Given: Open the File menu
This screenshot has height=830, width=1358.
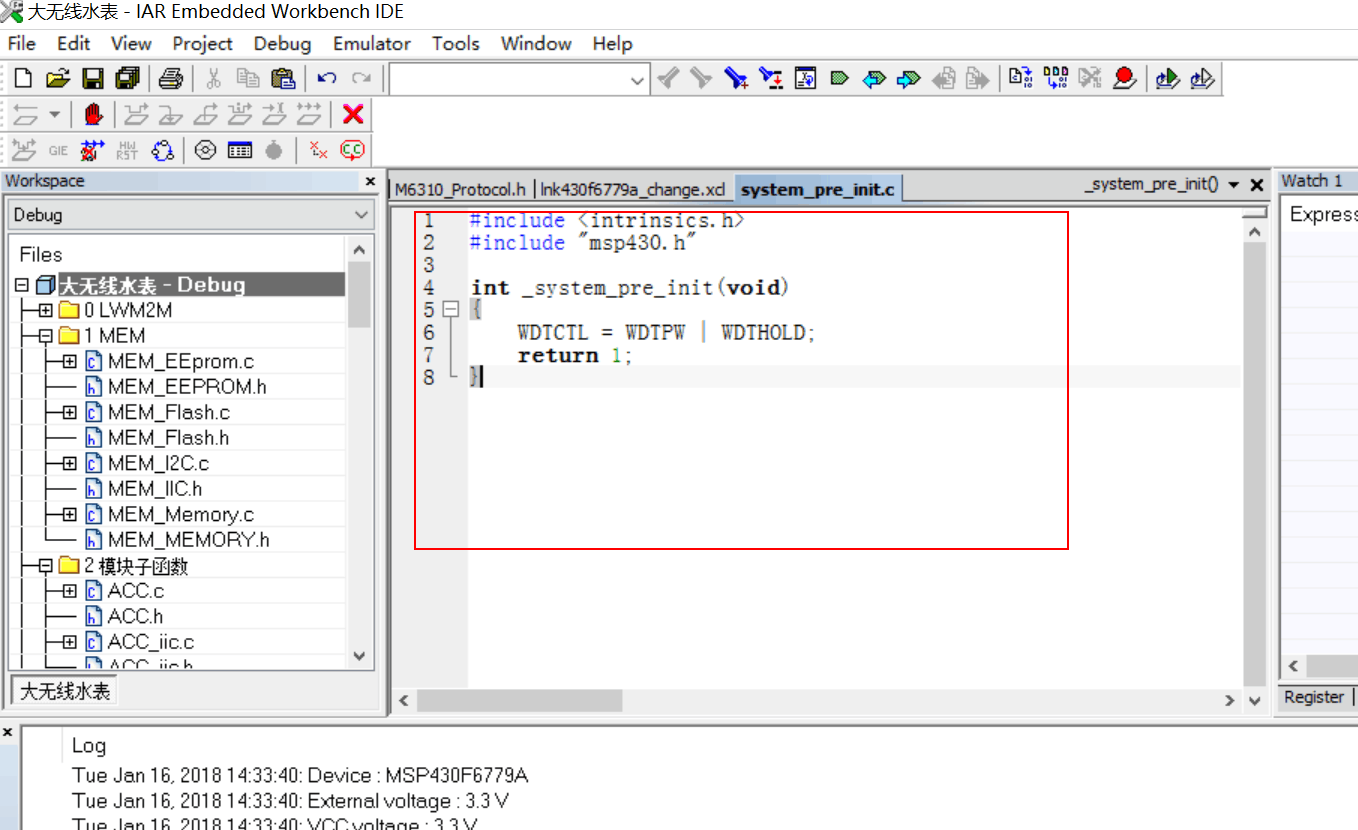Looking at the screenshot, I should coord(22,43).
